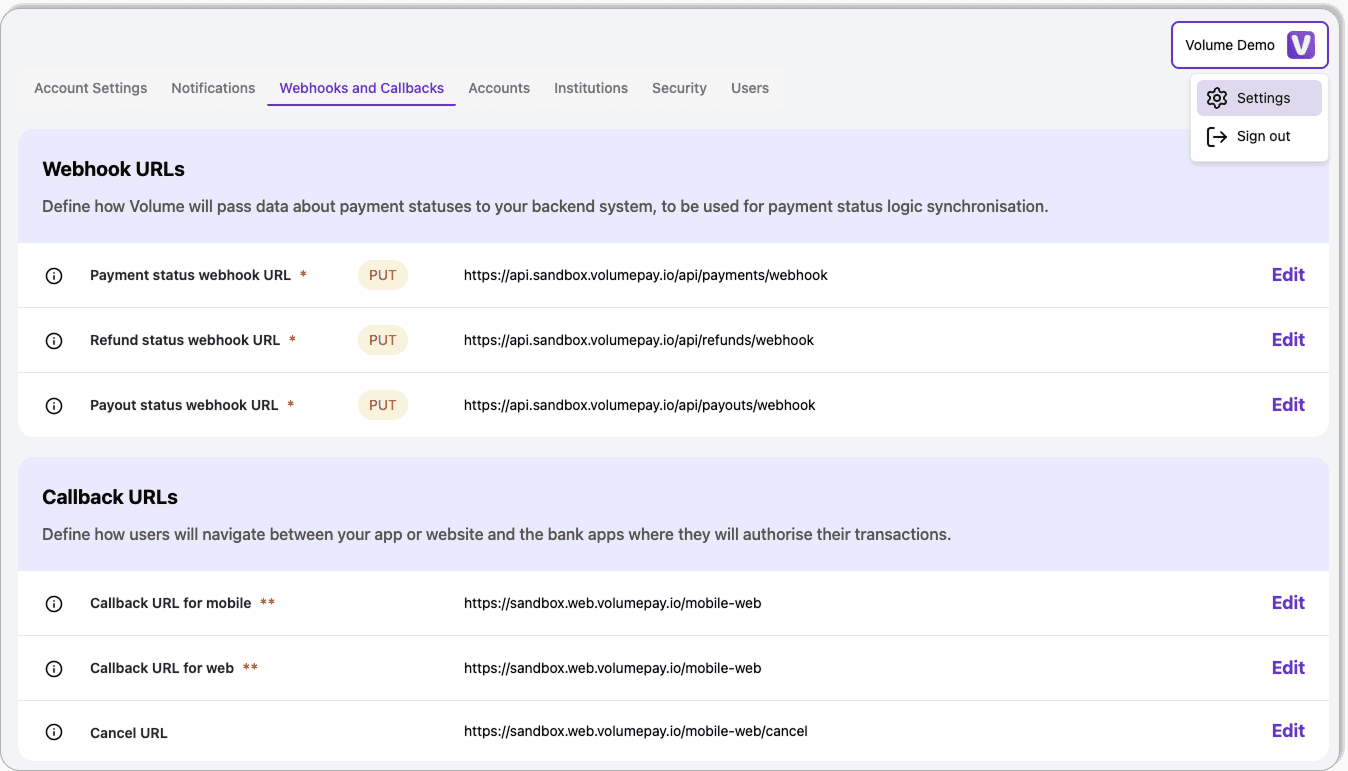Click info icon beside Payment status webhook URL
Viewport: 1348px width, 771px height.
pos(54,276)
